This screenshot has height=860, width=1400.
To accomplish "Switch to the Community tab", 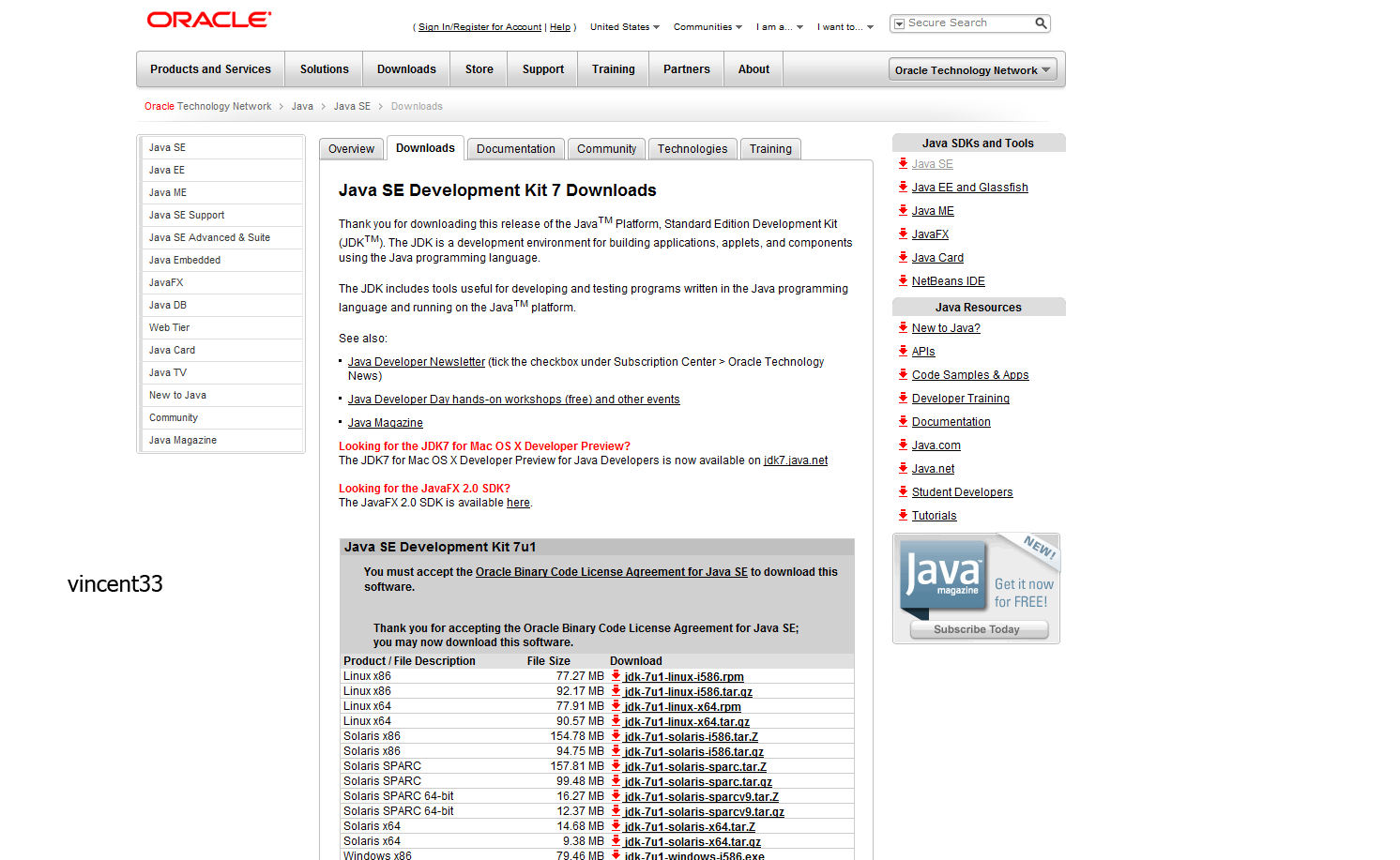I will (606, 149).
